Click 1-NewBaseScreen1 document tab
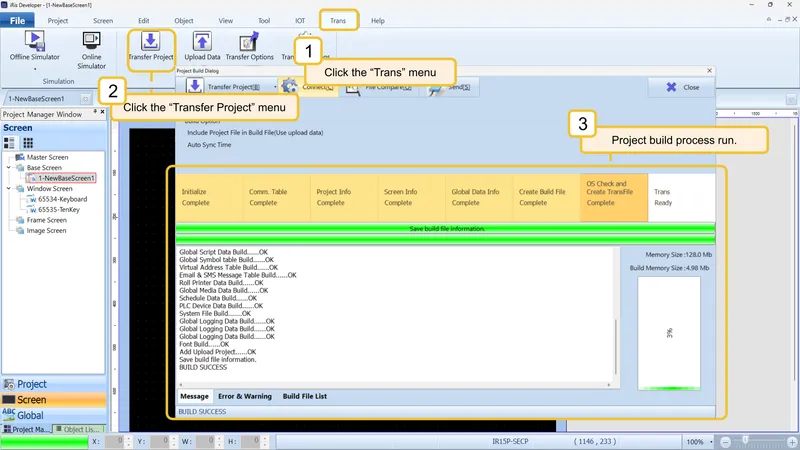Image resolution: width=800 pixels, height=450 pixels. [x=37, y=99]
